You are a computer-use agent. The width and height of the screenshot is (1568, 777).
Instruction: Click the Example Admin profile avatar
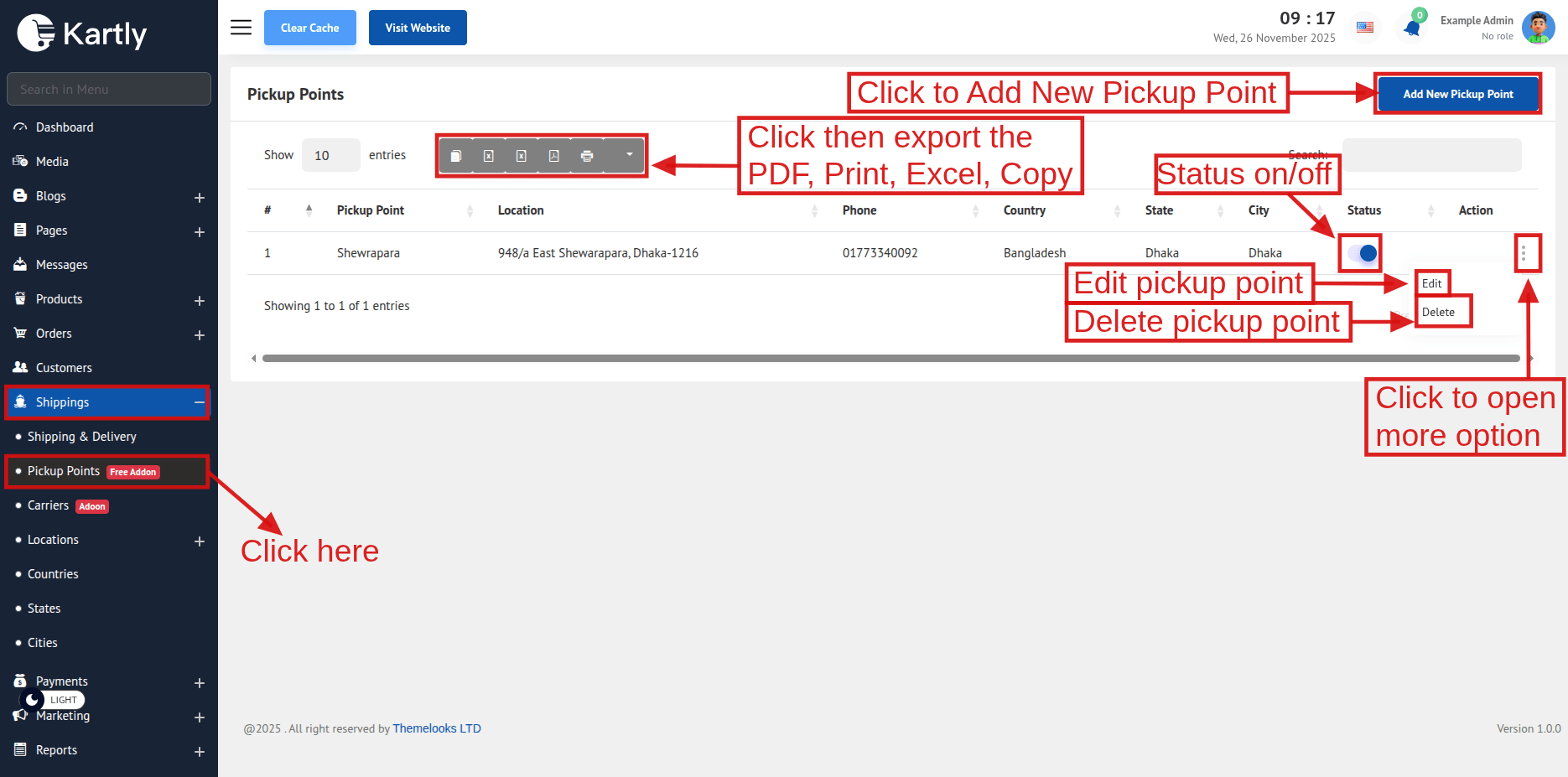[1538, 28]
